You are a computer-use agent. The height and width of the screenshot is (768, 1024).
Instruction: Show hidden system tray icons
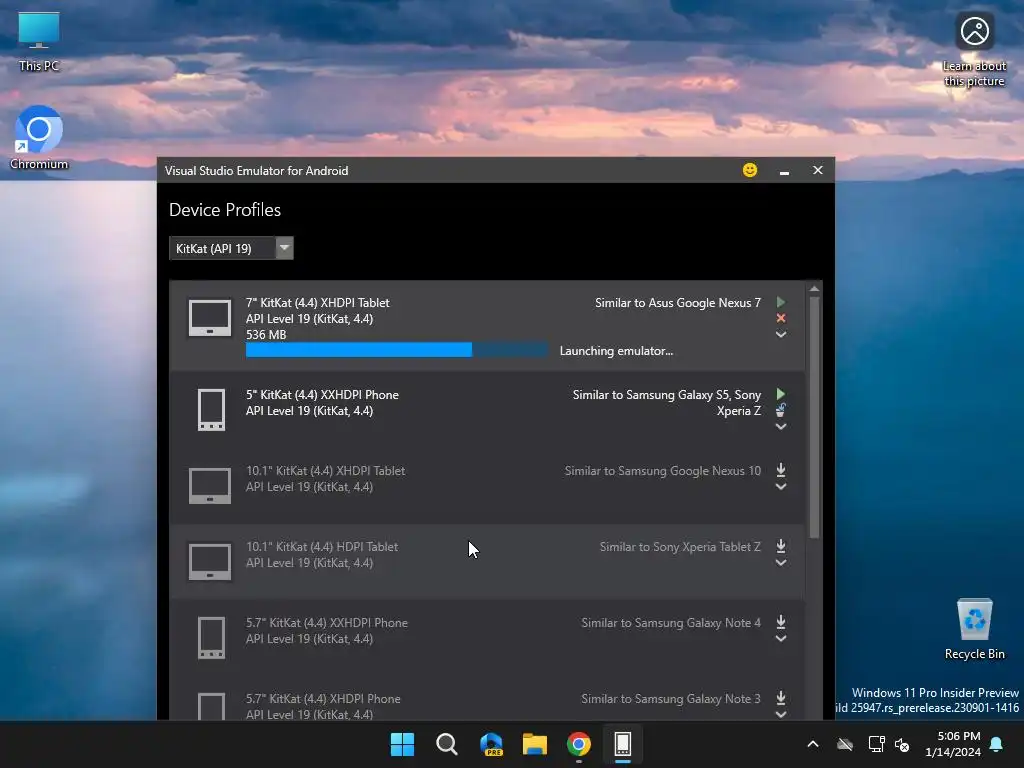813,744
